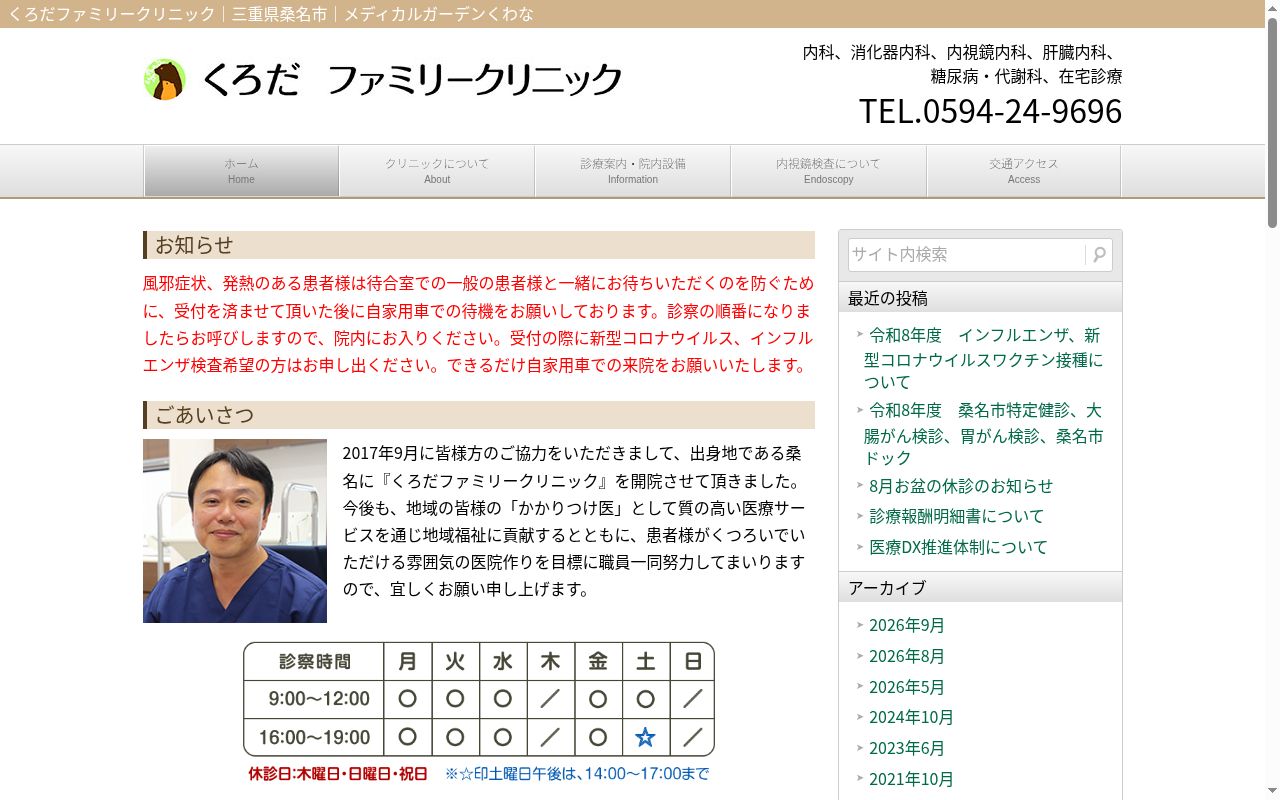Go to 内視鏡検査について Endoscopy menu
Image resolution: width=1280 pixels, height=800 pixels.
pos(829,171)
